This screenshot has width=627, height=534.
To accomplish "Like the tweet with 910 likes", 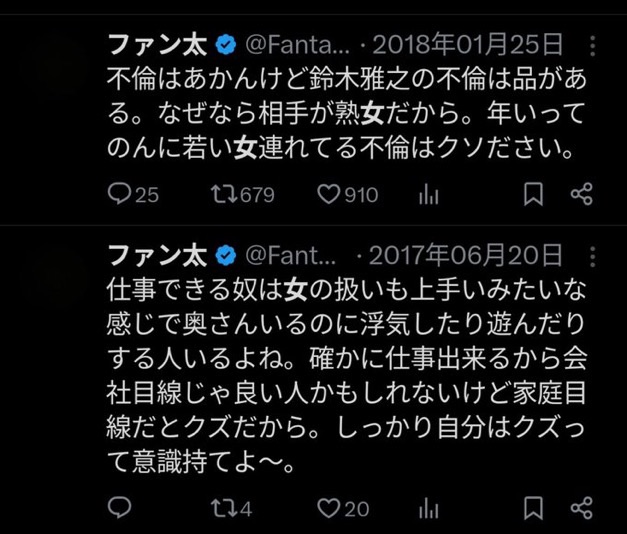I will 329,194.
